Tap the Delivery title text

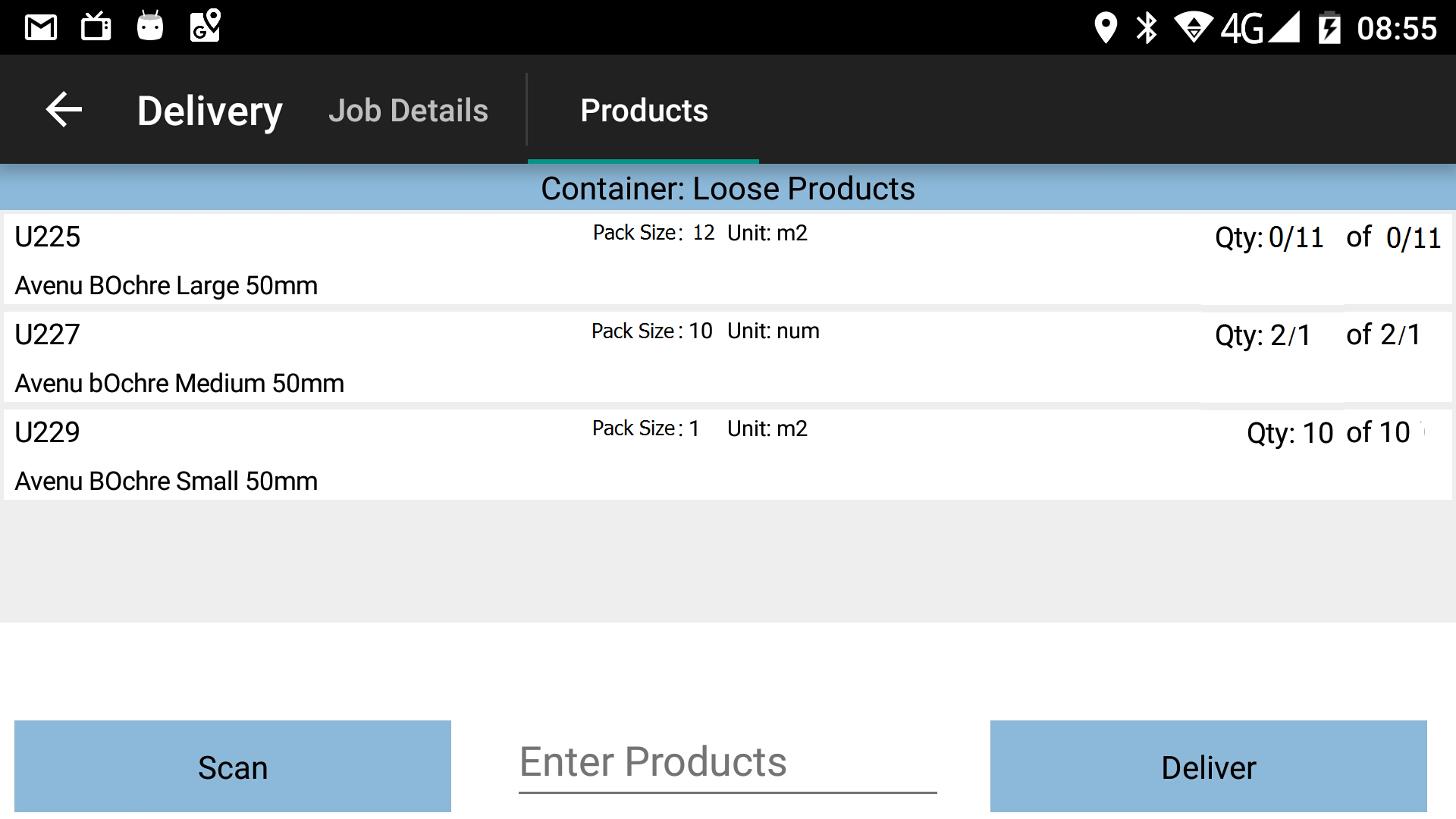pos(210,111)
